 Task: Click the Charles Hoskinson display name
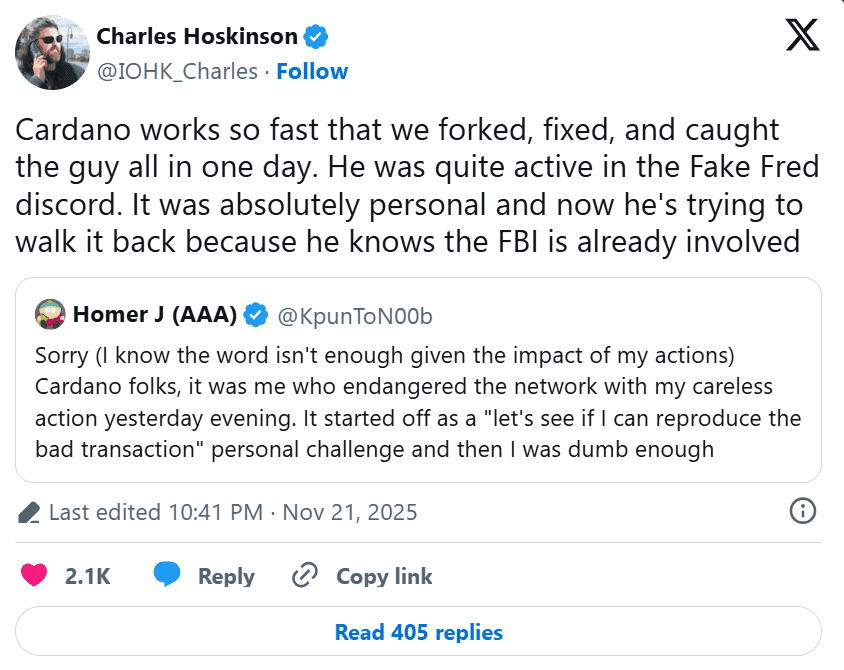click(197, 37)
